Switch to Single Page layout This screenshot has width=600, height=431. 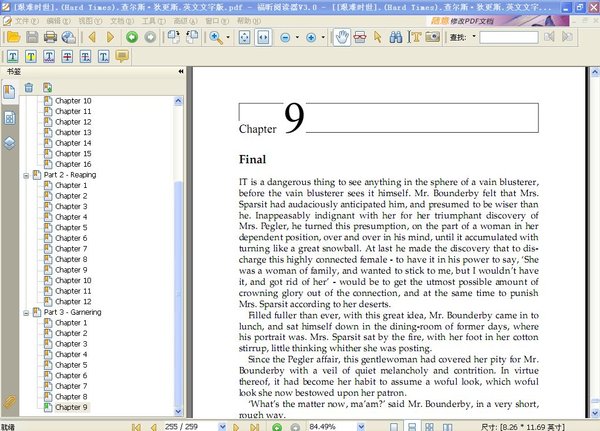[x=394, y=427]
